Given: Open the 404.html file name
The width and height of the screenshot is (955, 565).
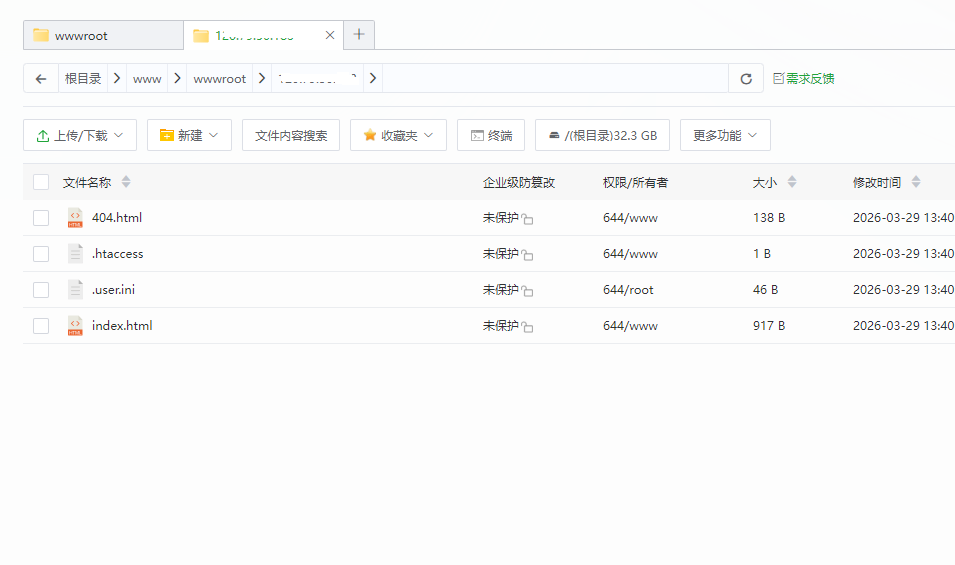Looking at the screenshot, I should 117,218.
